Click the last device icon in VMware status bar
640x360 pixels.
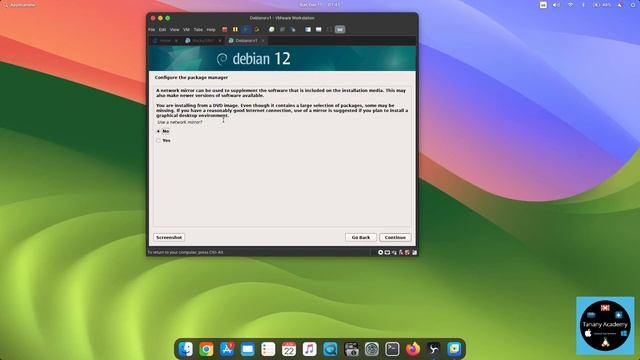(x=414, y=253)
